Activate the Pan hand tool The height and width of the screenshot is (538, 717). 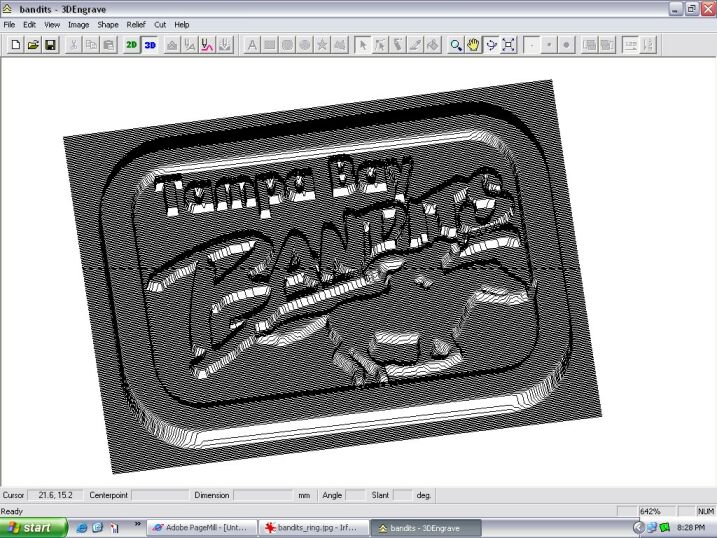(x=473, y=45)
